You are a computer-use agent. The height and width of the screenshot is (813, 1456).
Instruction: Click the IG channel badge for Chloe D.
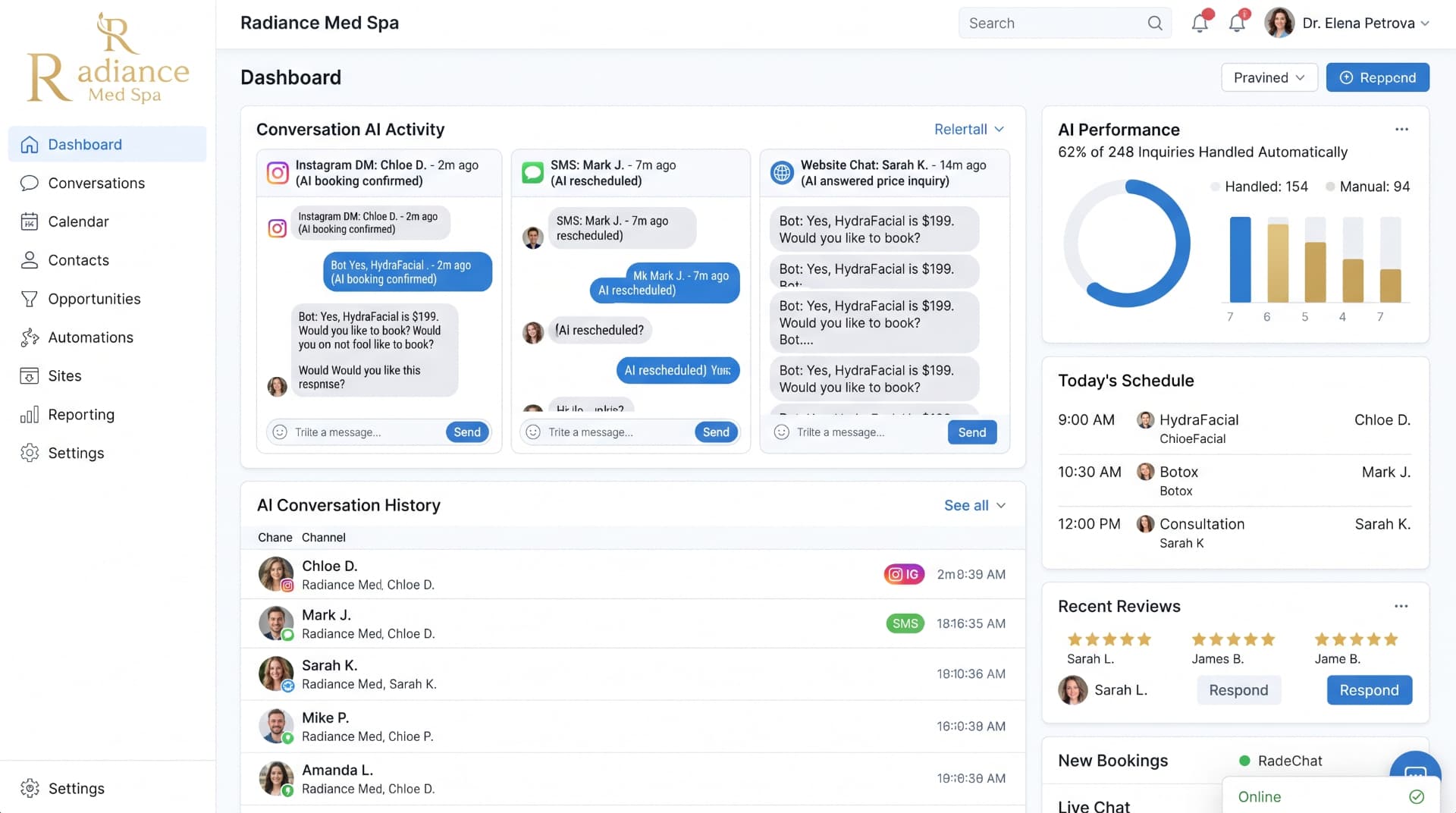[904, 574]
